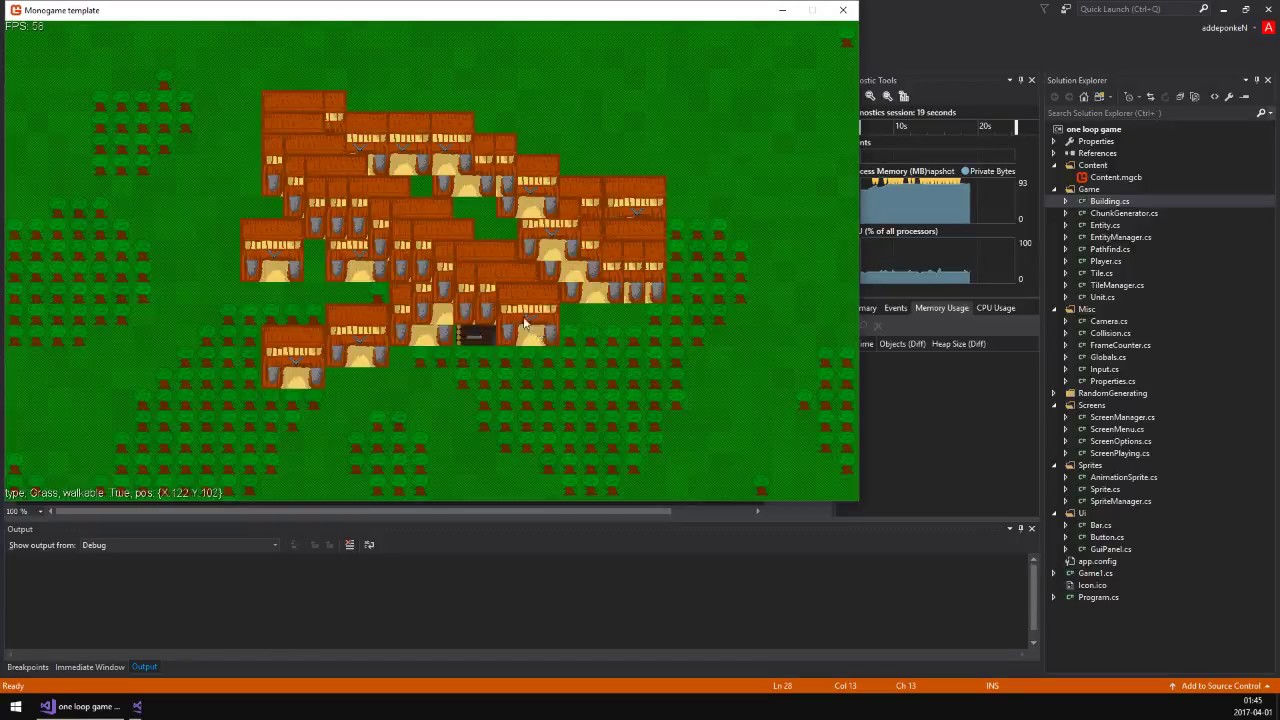Screen dimensions: 1280x720
Task: Select ScreenPlaying.cs file
Action: (x=1120, y=453)
